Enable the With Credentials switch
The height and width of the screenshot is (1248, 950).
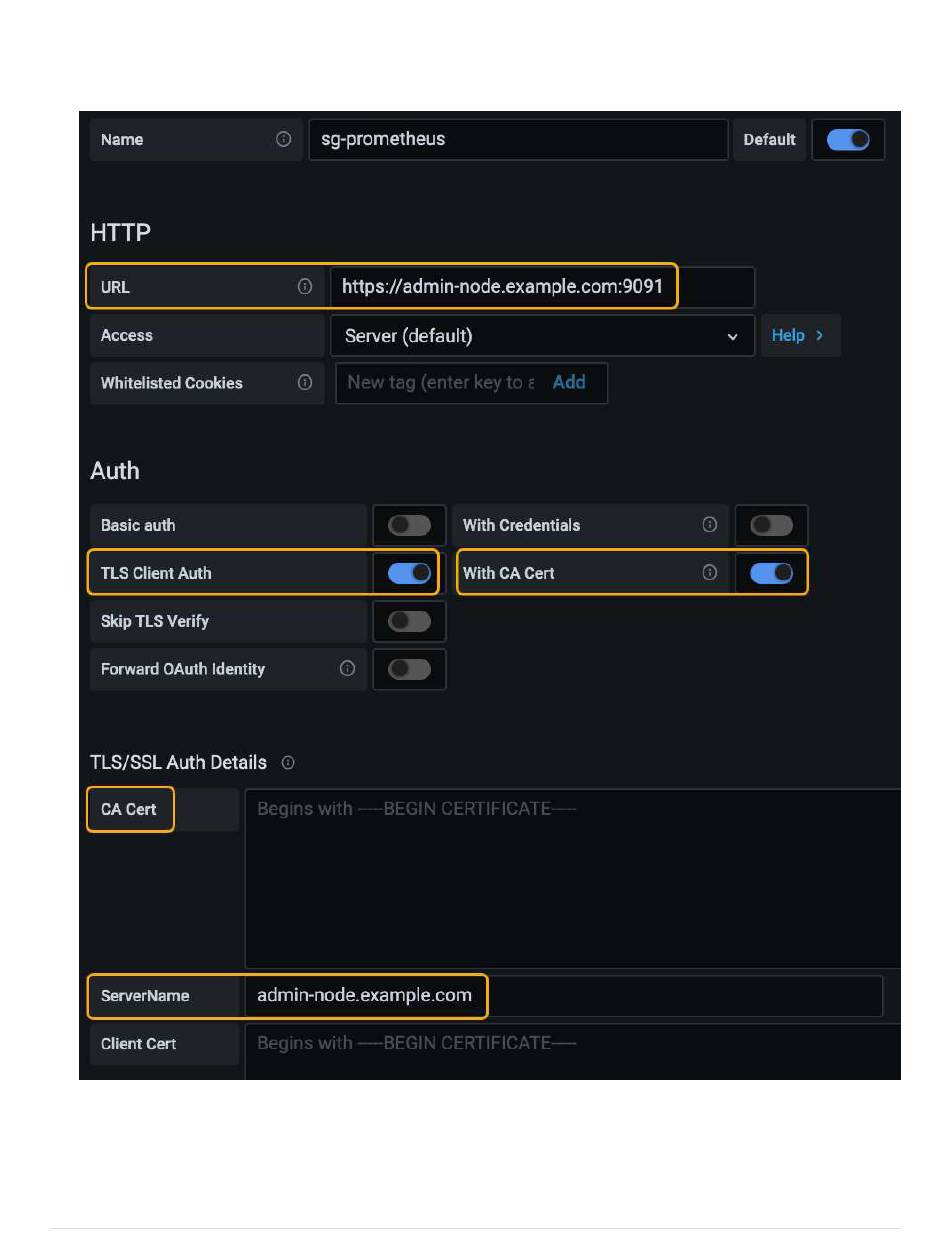[x=771, y=525]
